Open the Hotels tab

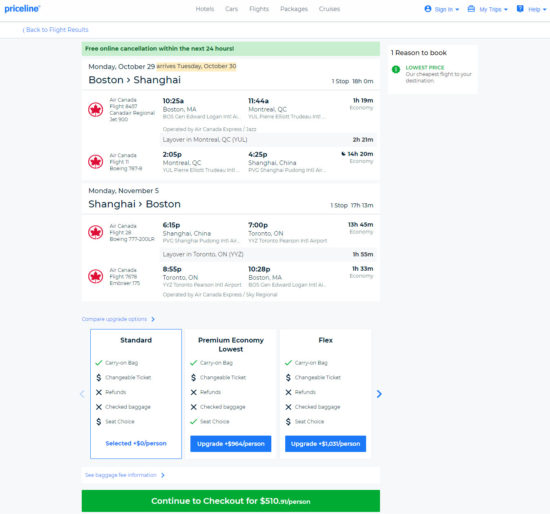(204, 9)
